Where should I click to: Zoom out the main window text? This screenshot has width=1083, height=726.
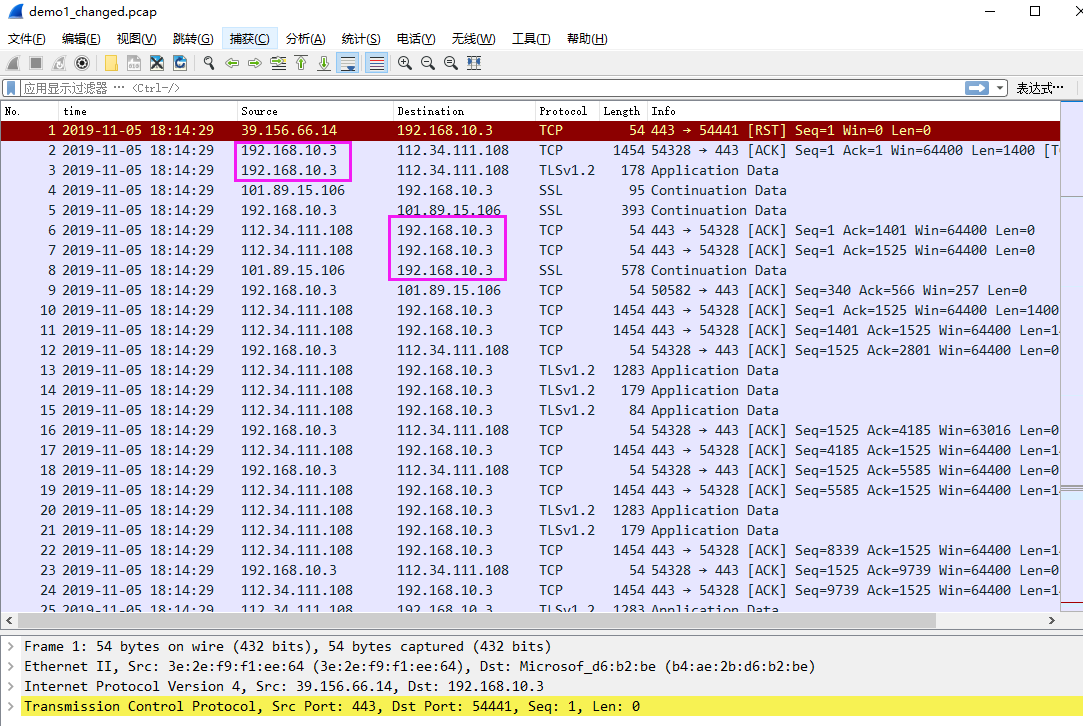tap(428, 64)
